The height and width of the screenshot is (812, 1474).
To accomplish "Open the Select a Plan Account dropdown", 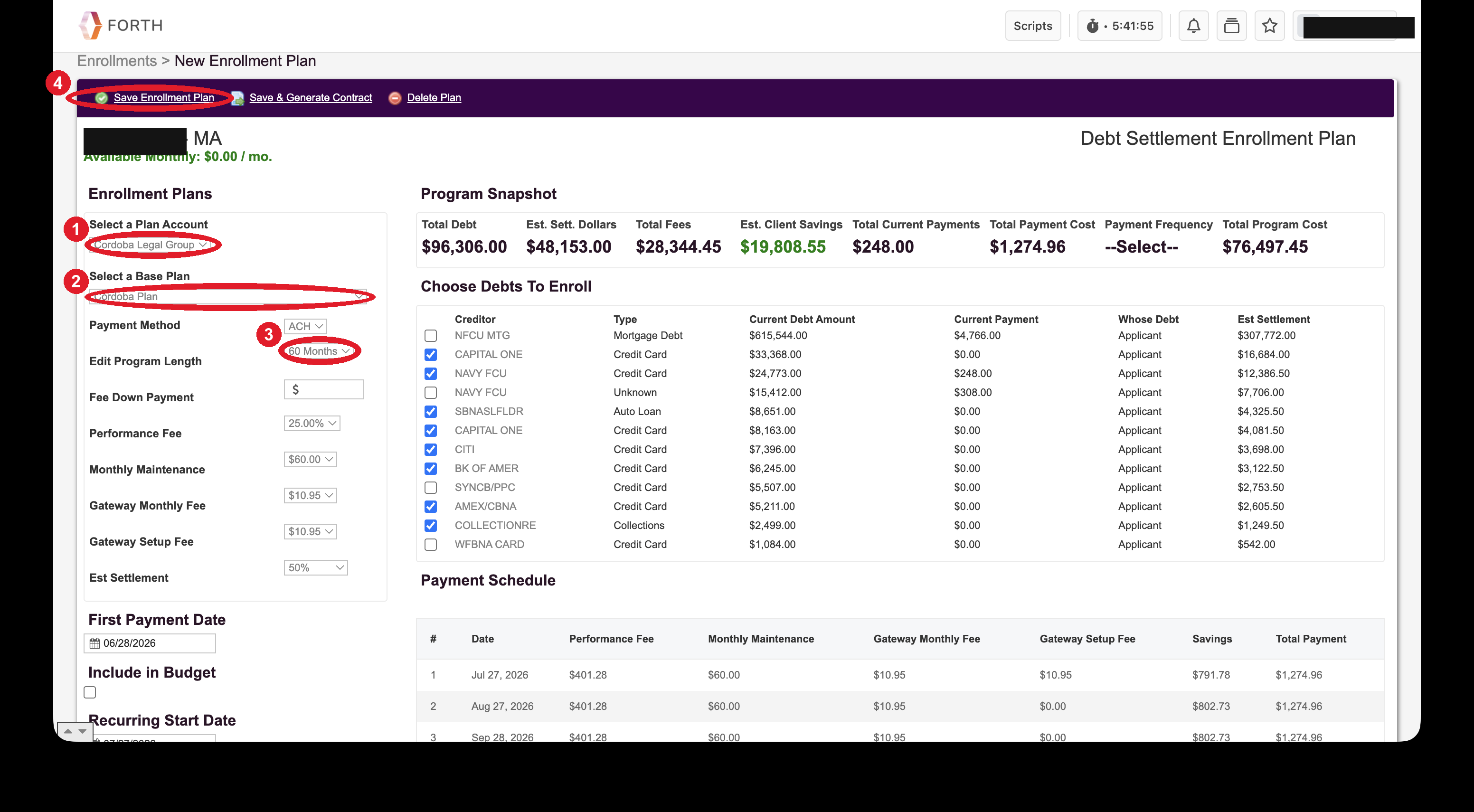I will (x=150, y=245).
